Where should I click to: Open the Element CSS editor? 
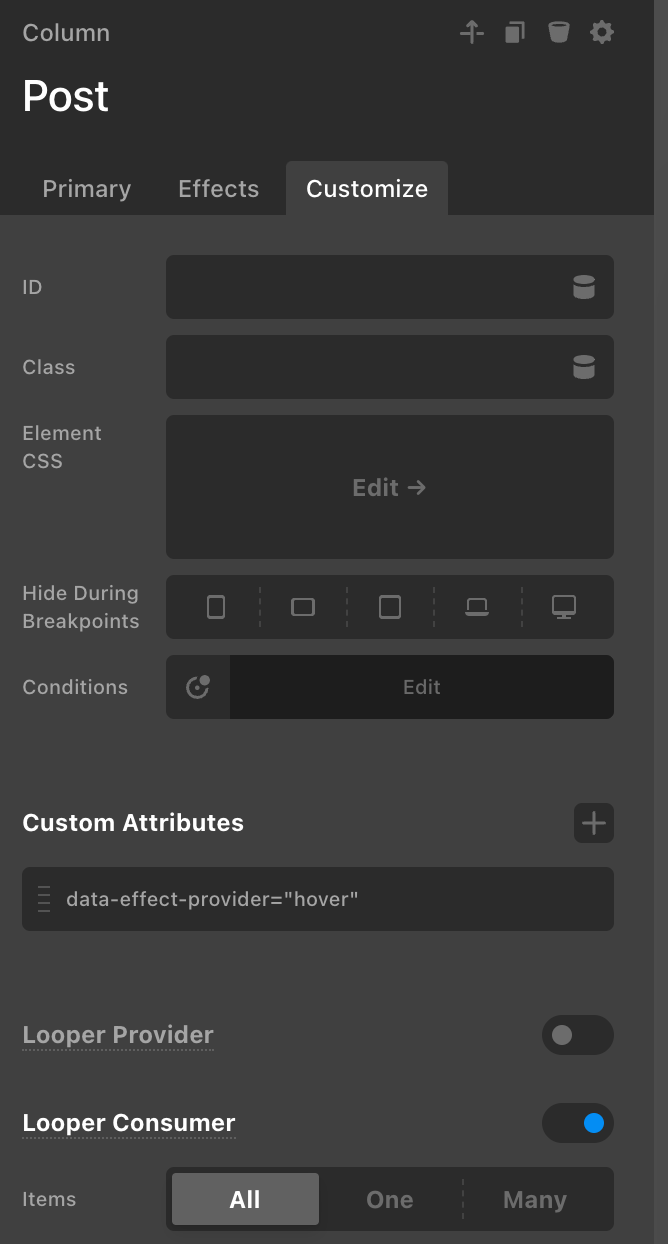(x=389, y=487)
